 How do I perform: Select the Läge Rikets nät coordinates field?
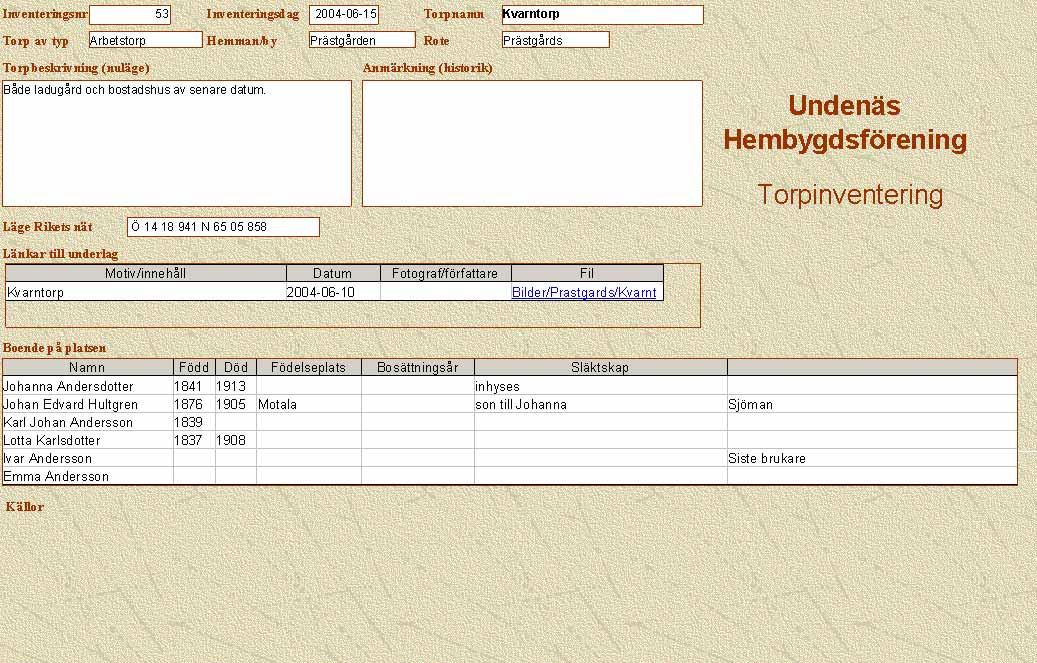(223, 227)
